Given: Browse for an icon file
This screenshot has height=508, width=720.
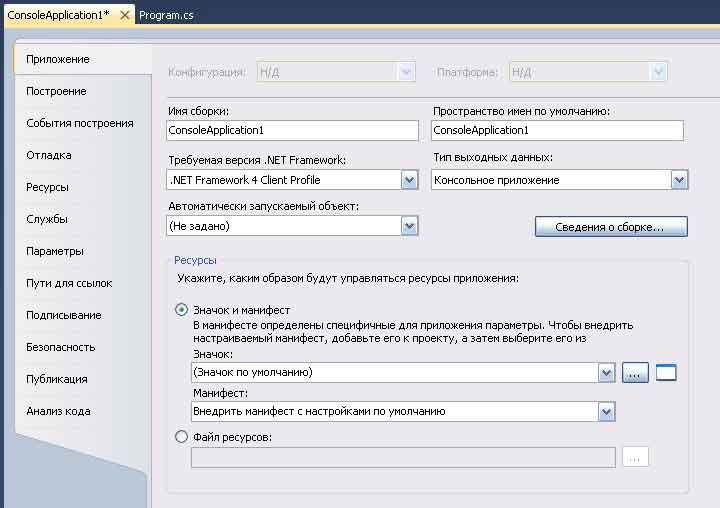Looking at the screenshot, I should pos(635,373).
